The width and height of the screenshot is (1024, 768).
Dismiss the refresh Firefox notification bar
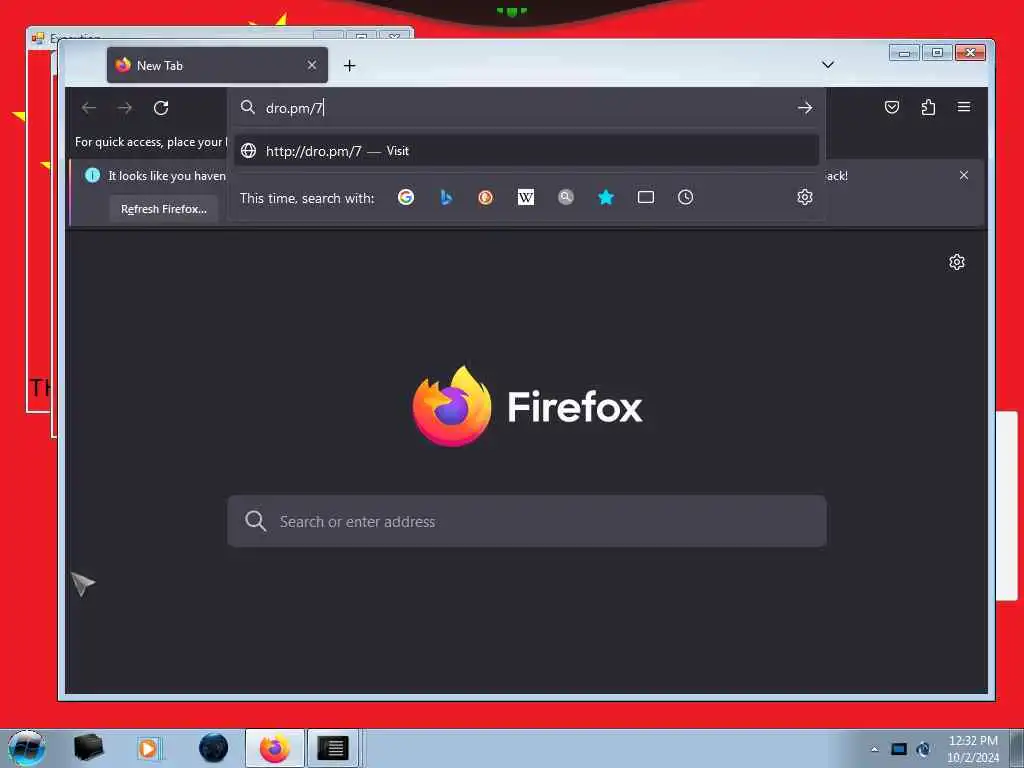coord(964,175)
